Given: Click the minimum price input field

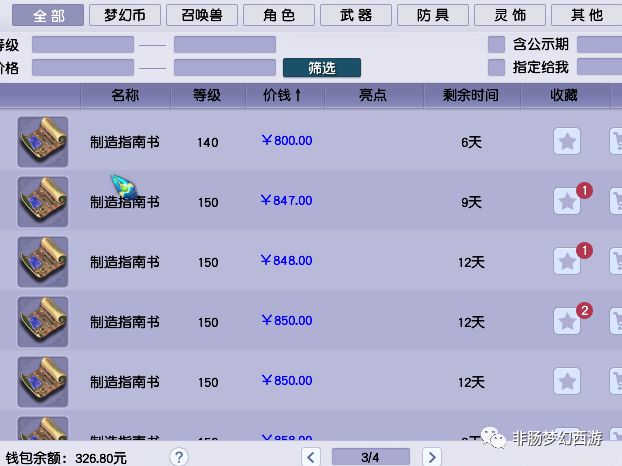Looking at the screenshot, I should 83,67.
